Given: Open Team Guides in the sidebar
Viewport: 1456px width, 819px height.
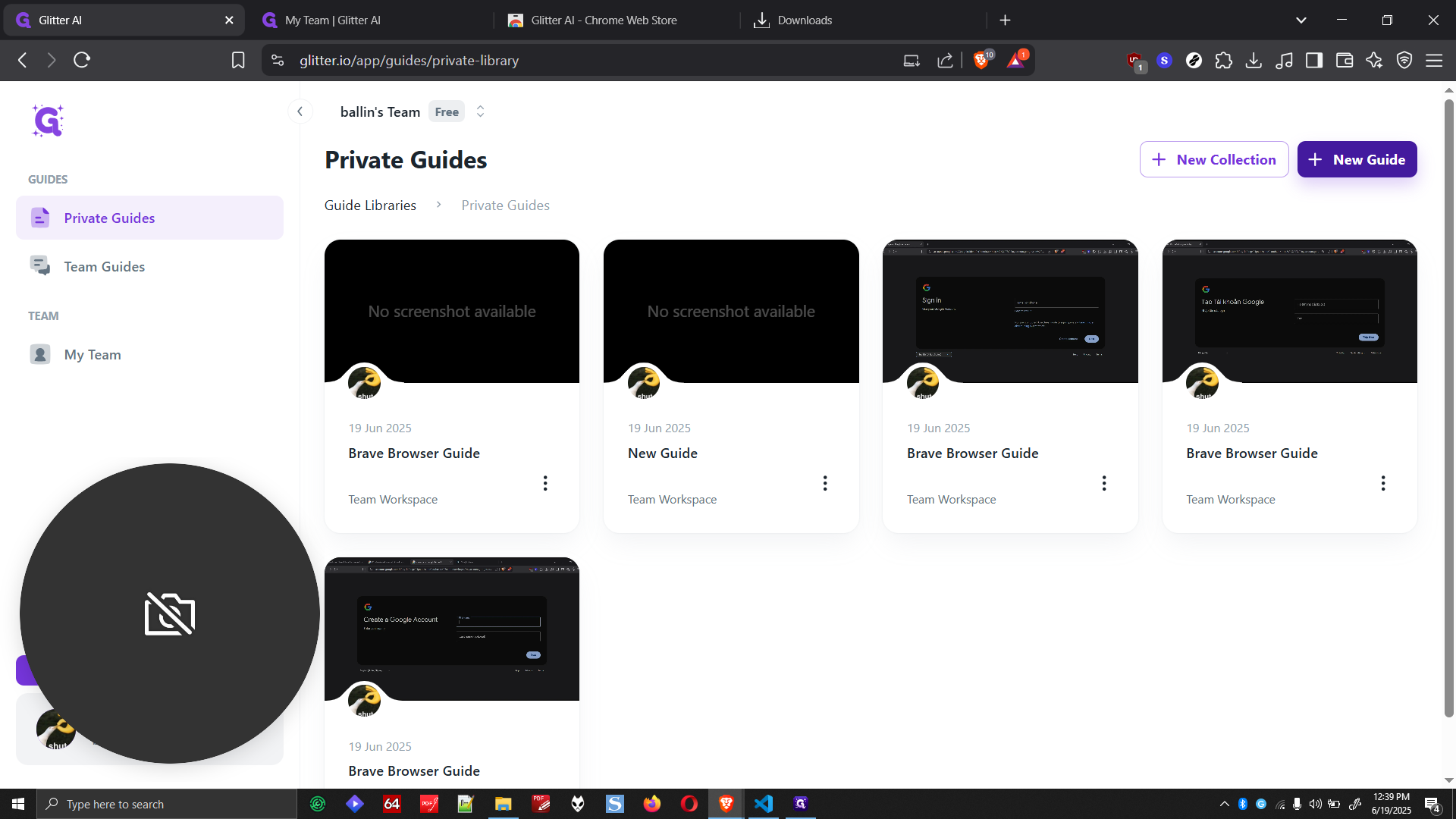Looking at the screenshot, I should pyautogui.click(x=149, y=266).
